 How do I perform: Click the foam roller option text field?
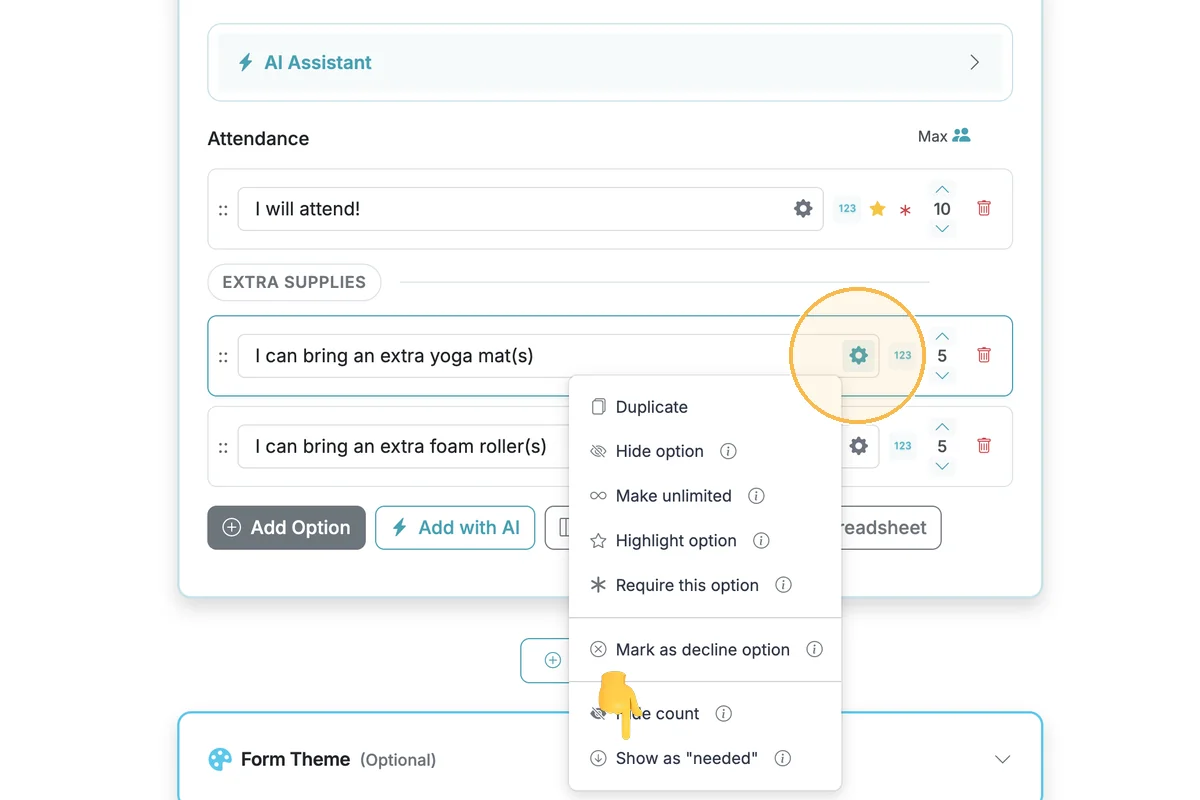pyautogui.click(x=400, y=446)
